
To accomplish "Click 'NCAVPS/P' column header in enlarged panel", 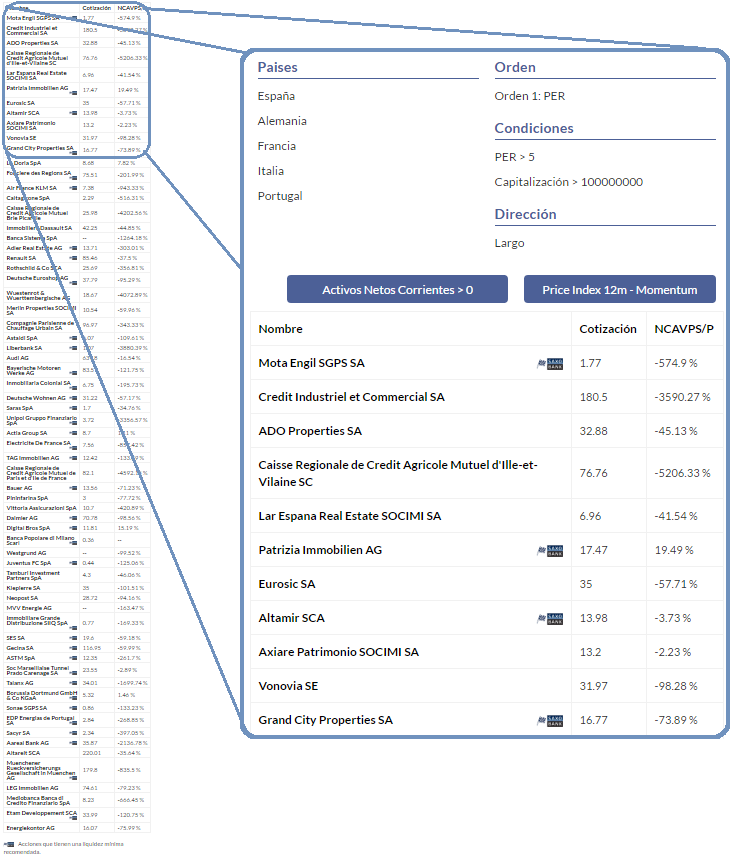I will [684, 329].
